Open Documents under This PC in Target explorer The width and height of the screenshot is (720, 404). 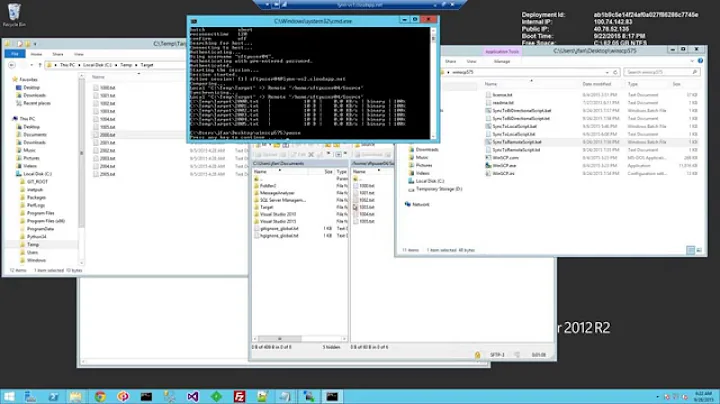click(35, 135)
